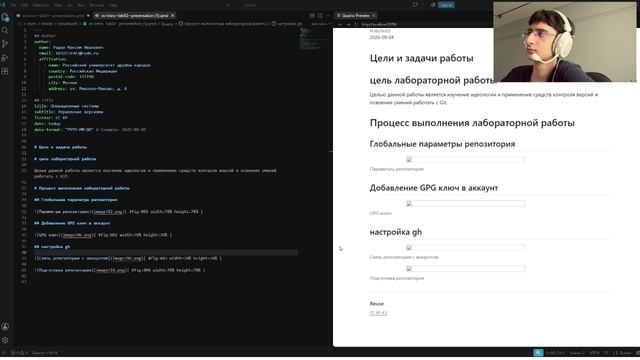Open the View menu
640x360 pixels.
click(x=58, y=5)
